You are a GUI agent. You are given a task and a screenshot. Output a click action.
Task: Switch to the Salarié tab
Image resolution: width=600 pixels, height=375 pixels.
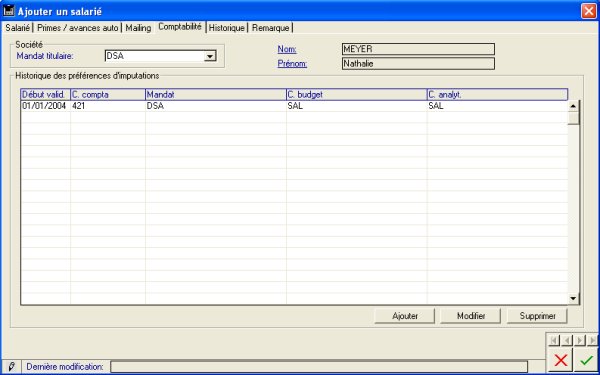pos(17,28)
